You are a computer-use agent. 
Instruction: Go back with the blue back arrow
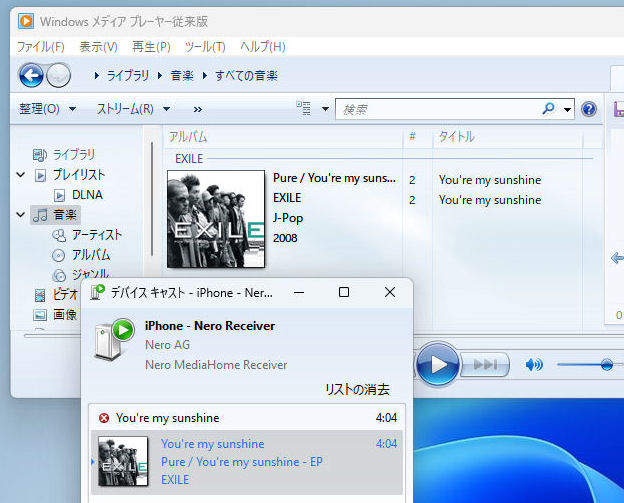31,75
